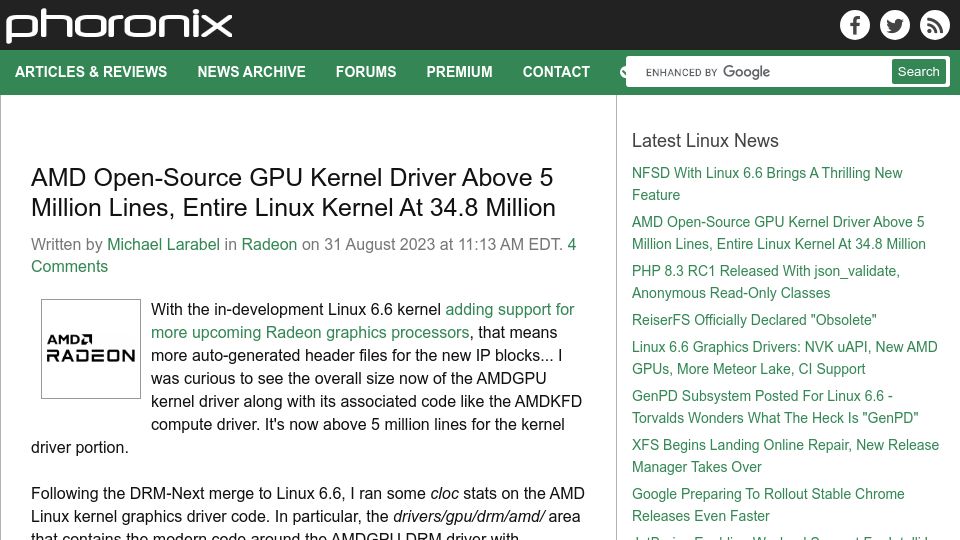960x540 pixels.
Task: Open 'Linux 6.6 Graphics Drivers' news link
Action: tap(784, 358)
